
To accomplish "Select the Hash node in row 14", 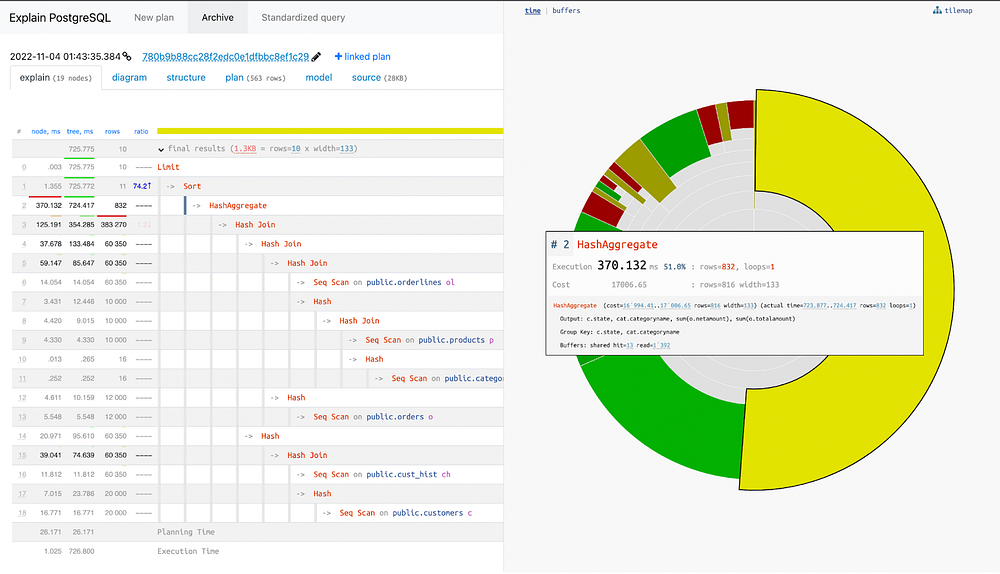I will point(270,436).
